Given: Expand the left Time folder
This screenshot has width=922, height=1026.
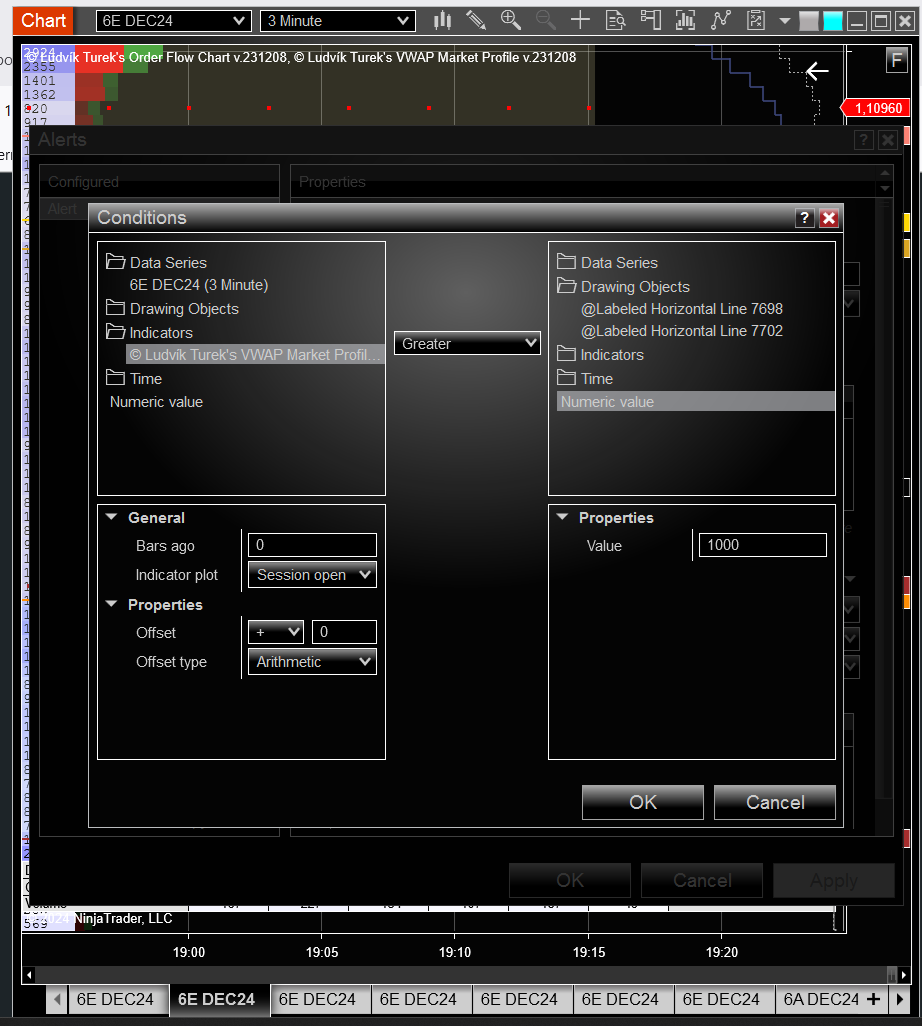Looking at the screenshot, I should click(x=116, y=378).
